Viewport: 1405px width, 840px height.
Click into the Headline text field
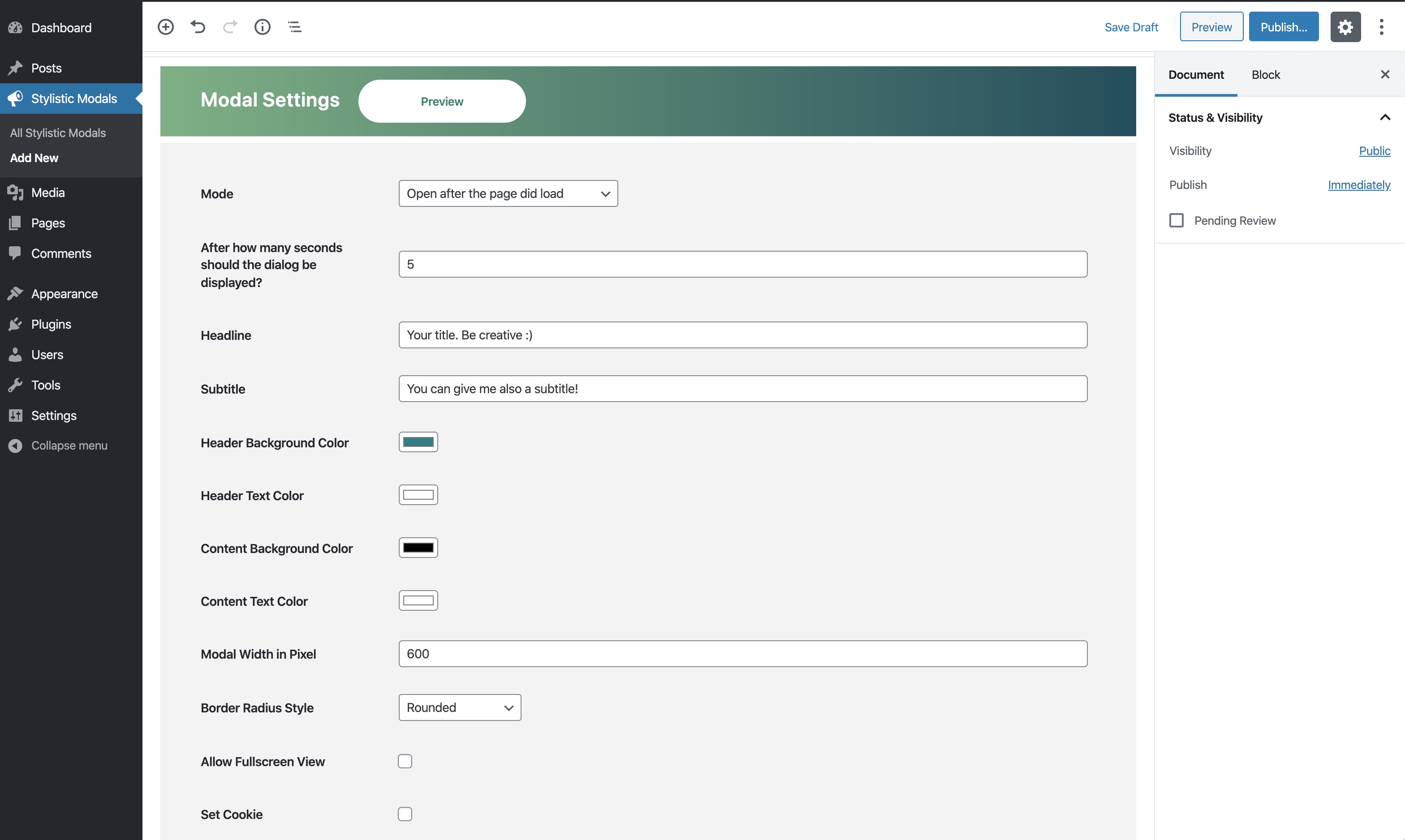pos(742,335)
